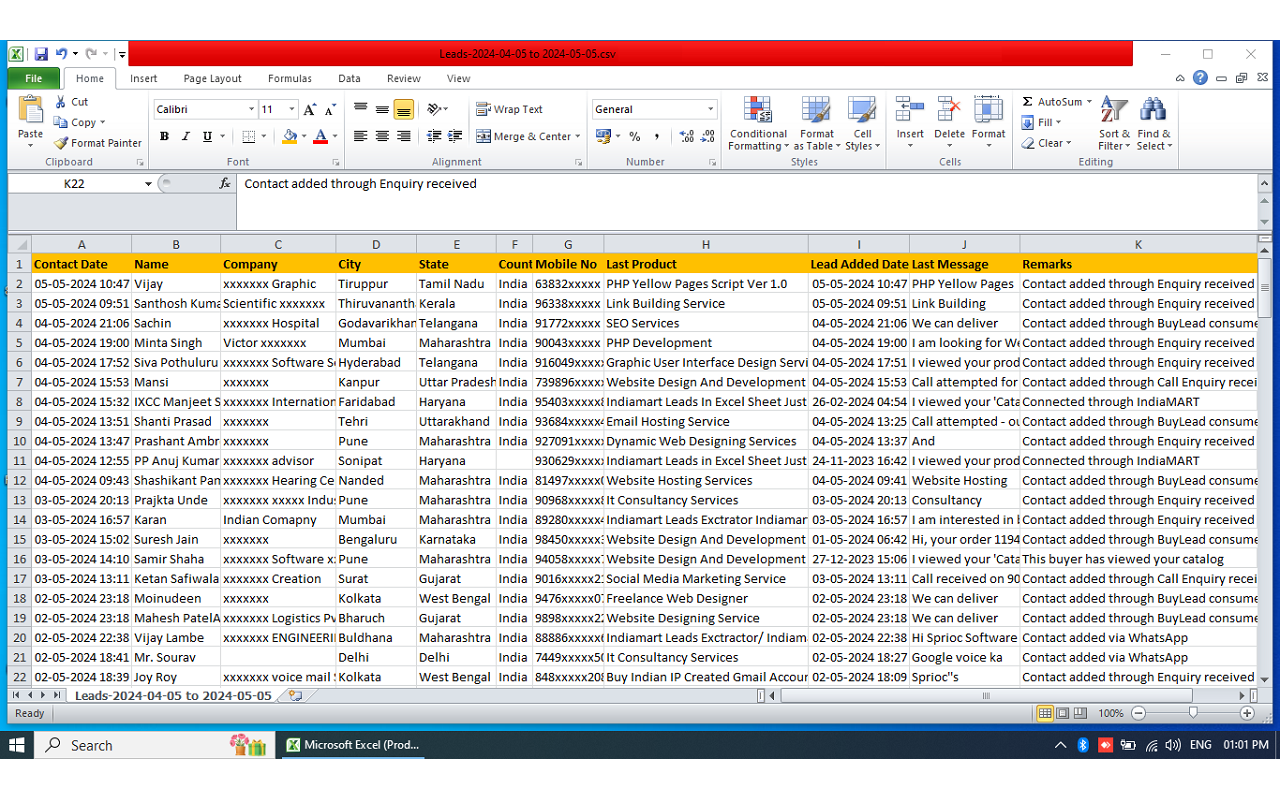The height and width of the screenshot is (800, 1280).
Task: Toggle Italic formatting
Action: (x=186, y=137)
